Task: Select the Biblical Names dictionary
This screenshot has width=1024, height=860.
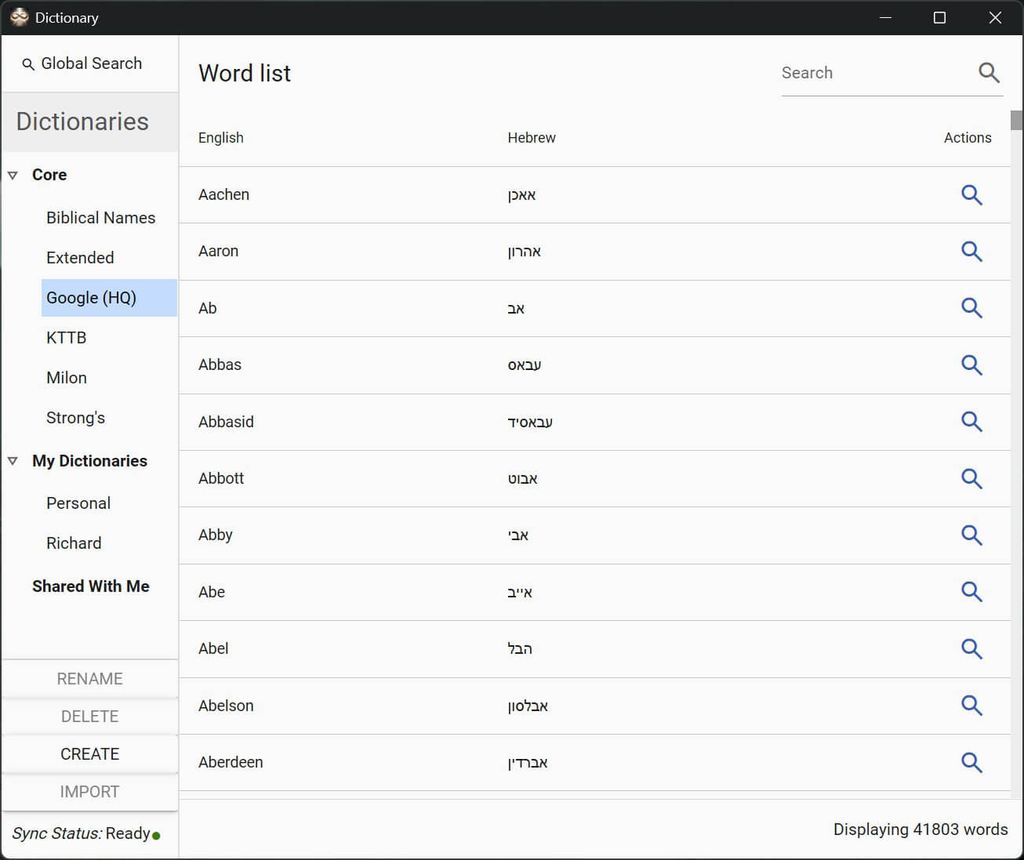Action: [x=100, y=218]
